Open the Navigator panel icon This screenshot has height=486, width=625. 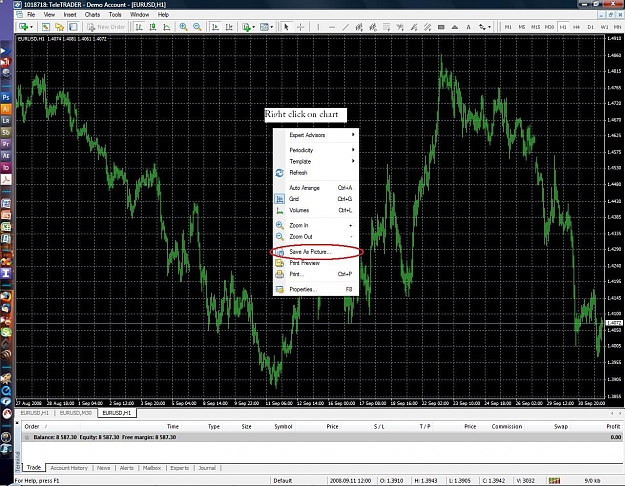pyautogui.click(x=59, y=27)
